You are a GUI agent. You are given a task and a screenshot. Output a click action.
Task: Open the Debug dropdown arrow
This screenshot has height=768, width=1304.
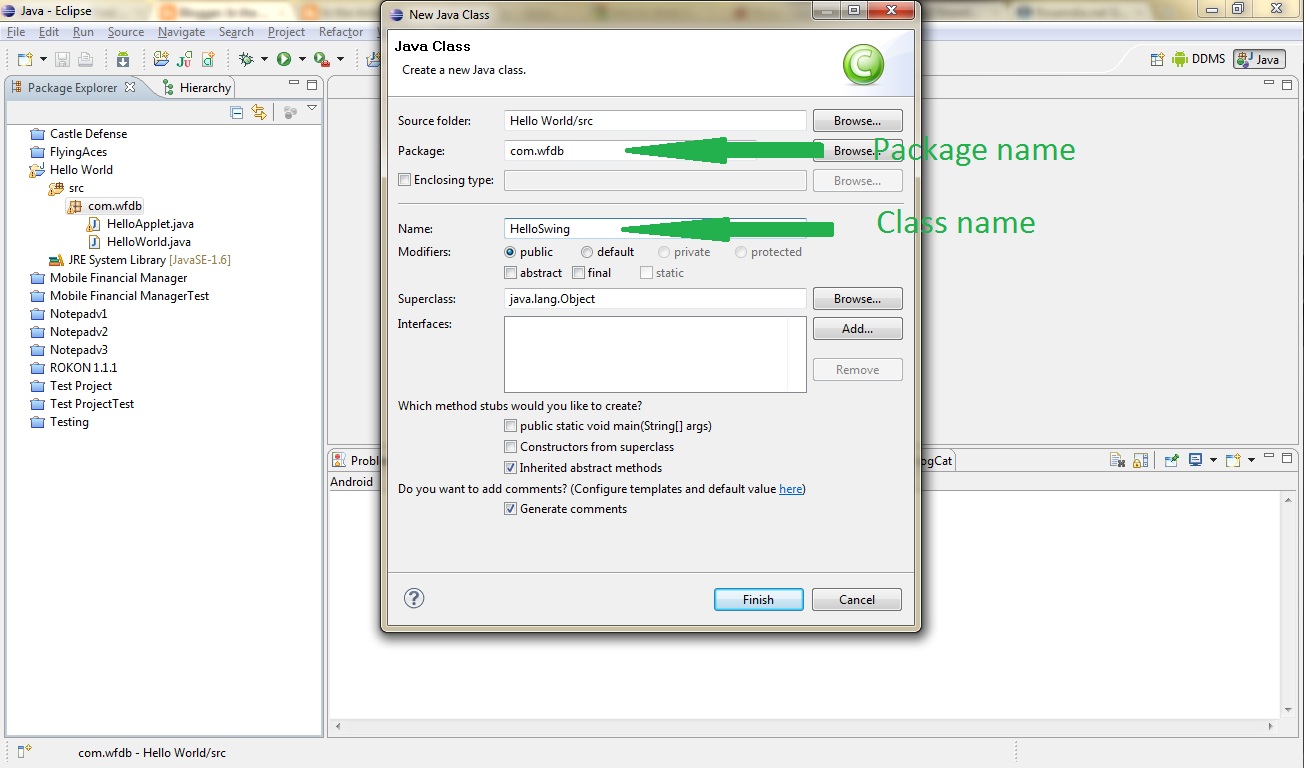(264, 60)
